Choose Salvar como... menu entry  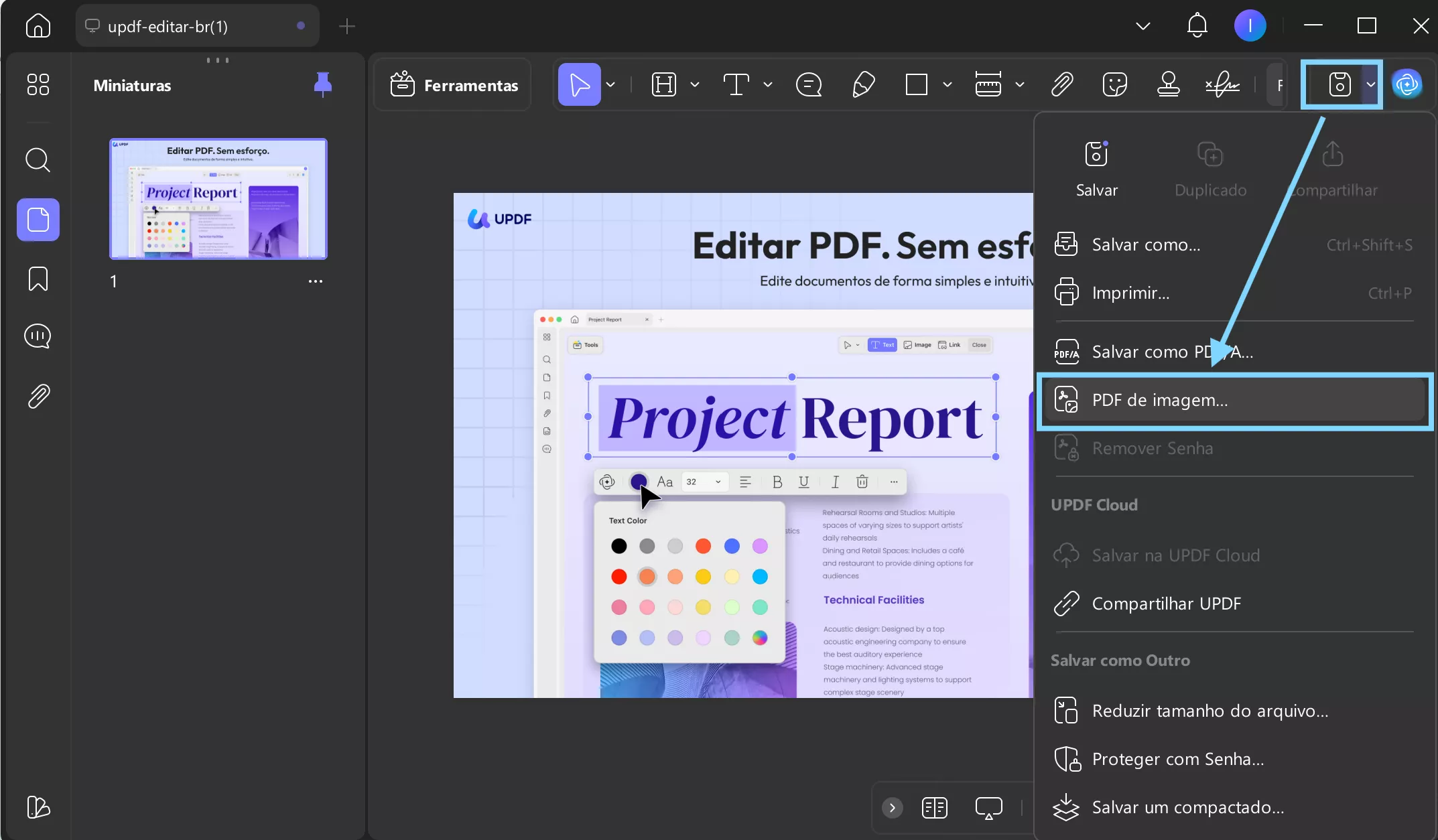tap(1233, 244)
